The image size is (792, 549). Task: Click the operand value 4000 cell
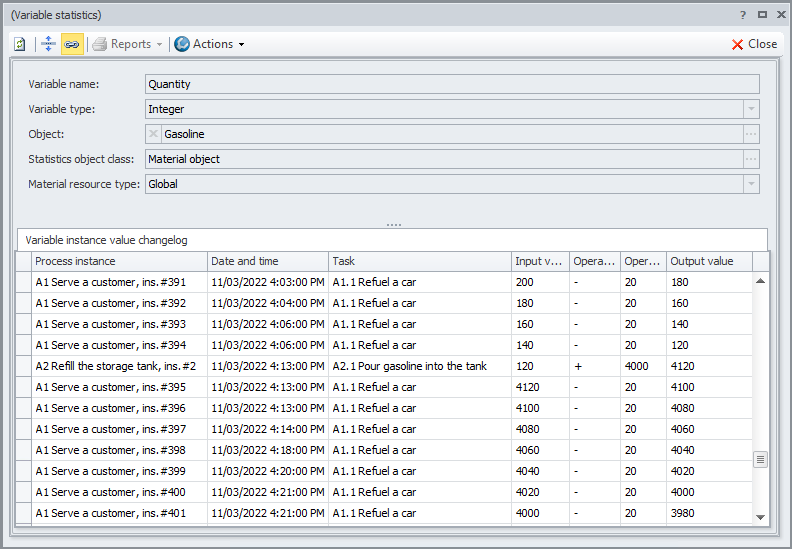point(644,366)
